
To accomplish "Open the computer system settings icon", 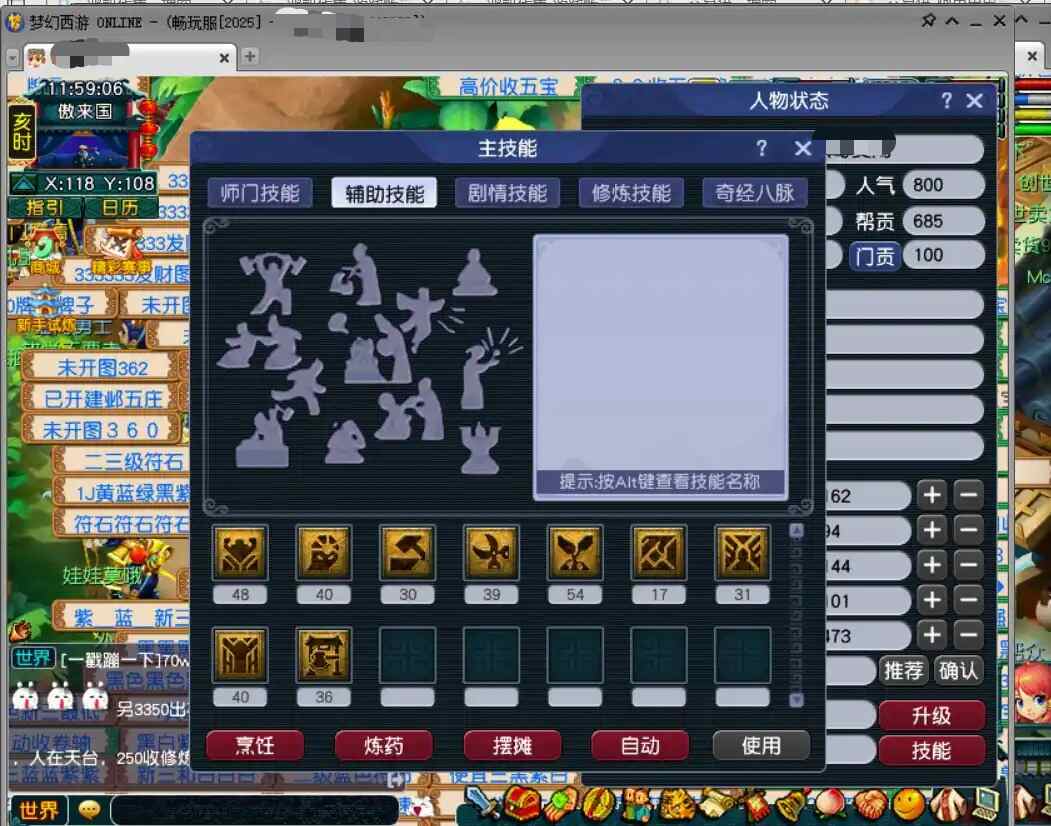I will pos(987,804).
